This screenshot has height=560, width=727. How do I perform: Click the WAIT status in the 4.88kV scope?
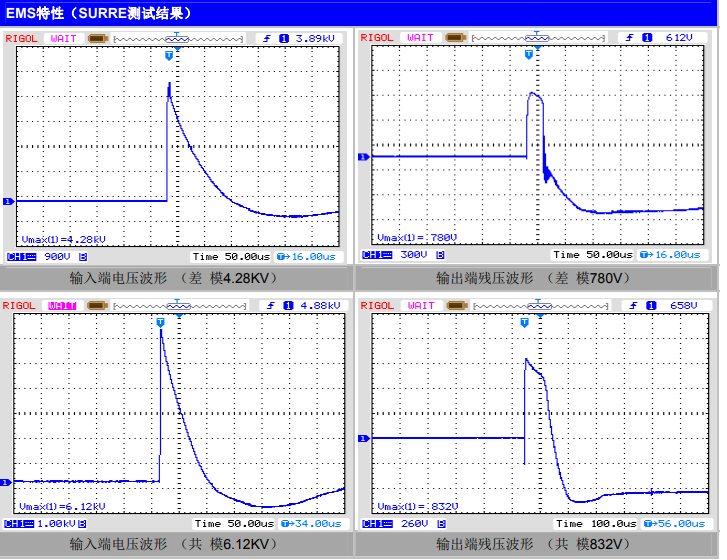(x=63, y=305)
